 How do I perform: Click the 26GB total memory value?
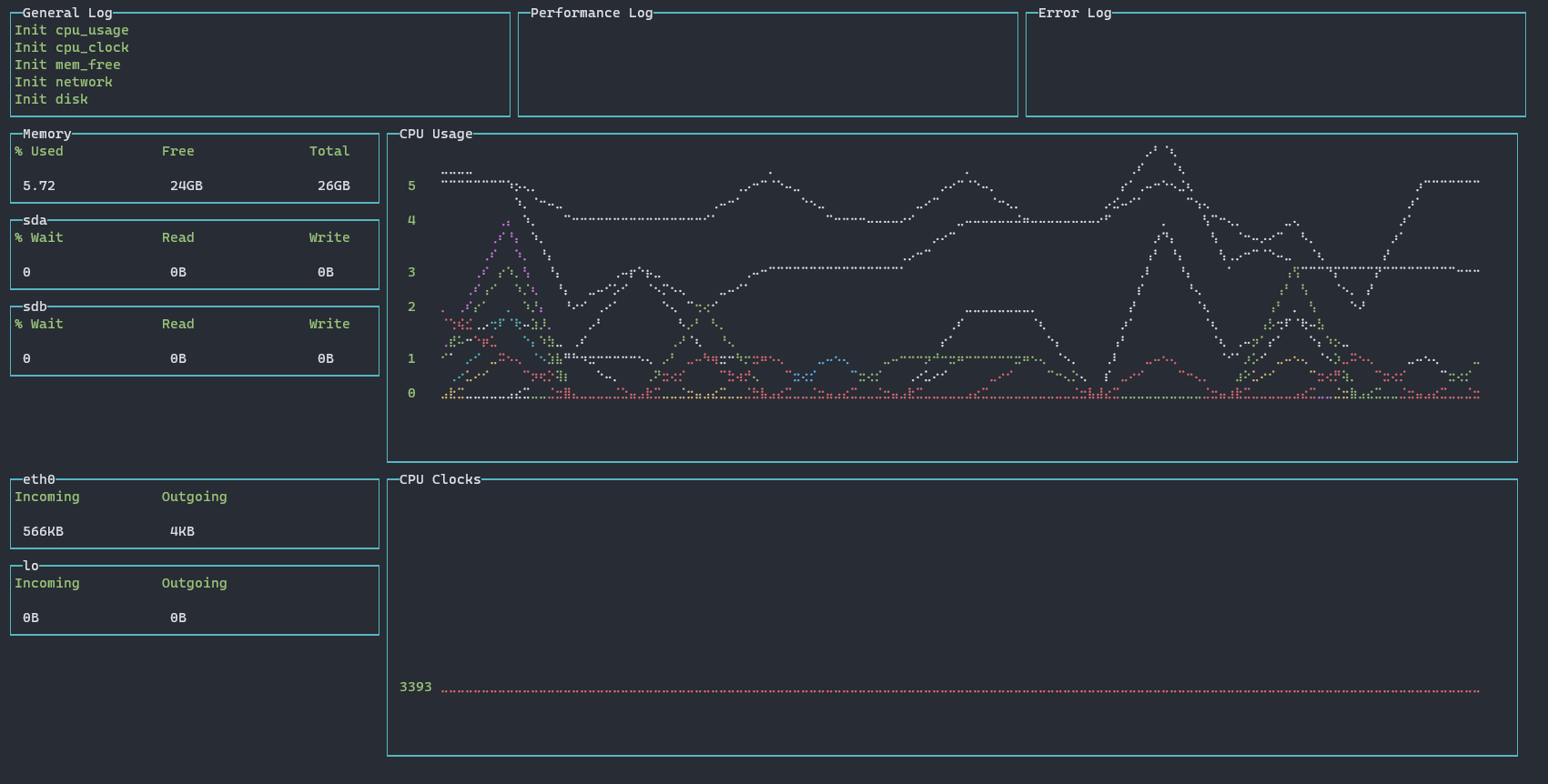point(333,186)
